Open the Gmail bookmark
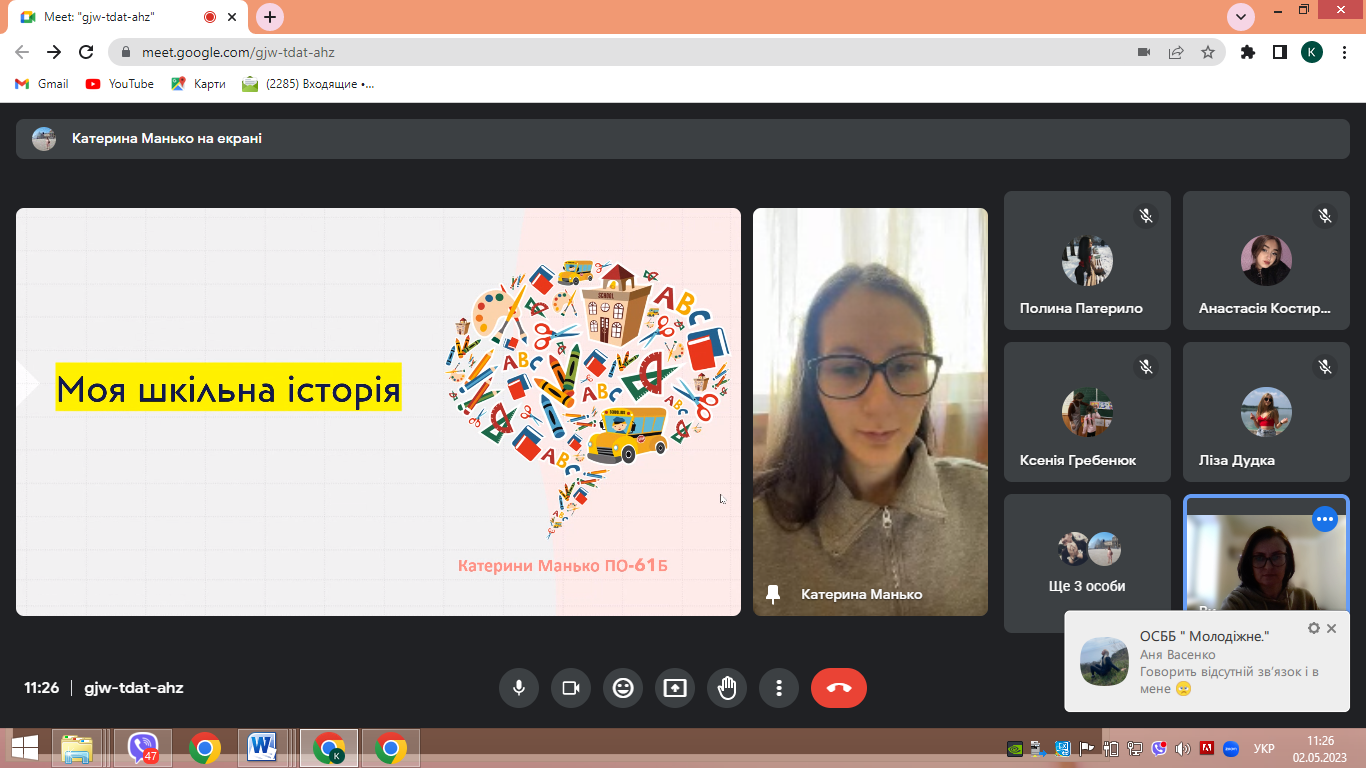This screenshot has width=1366, height=768. (42, 84)
